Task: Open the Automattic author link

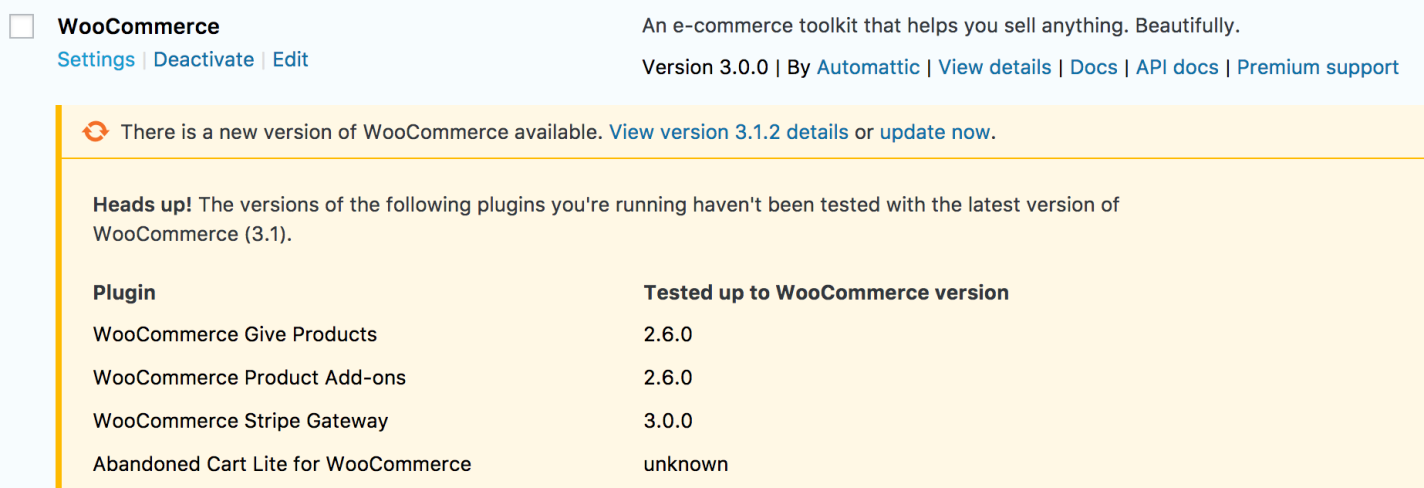Action: pyautogui.click(x=867, y=67)
